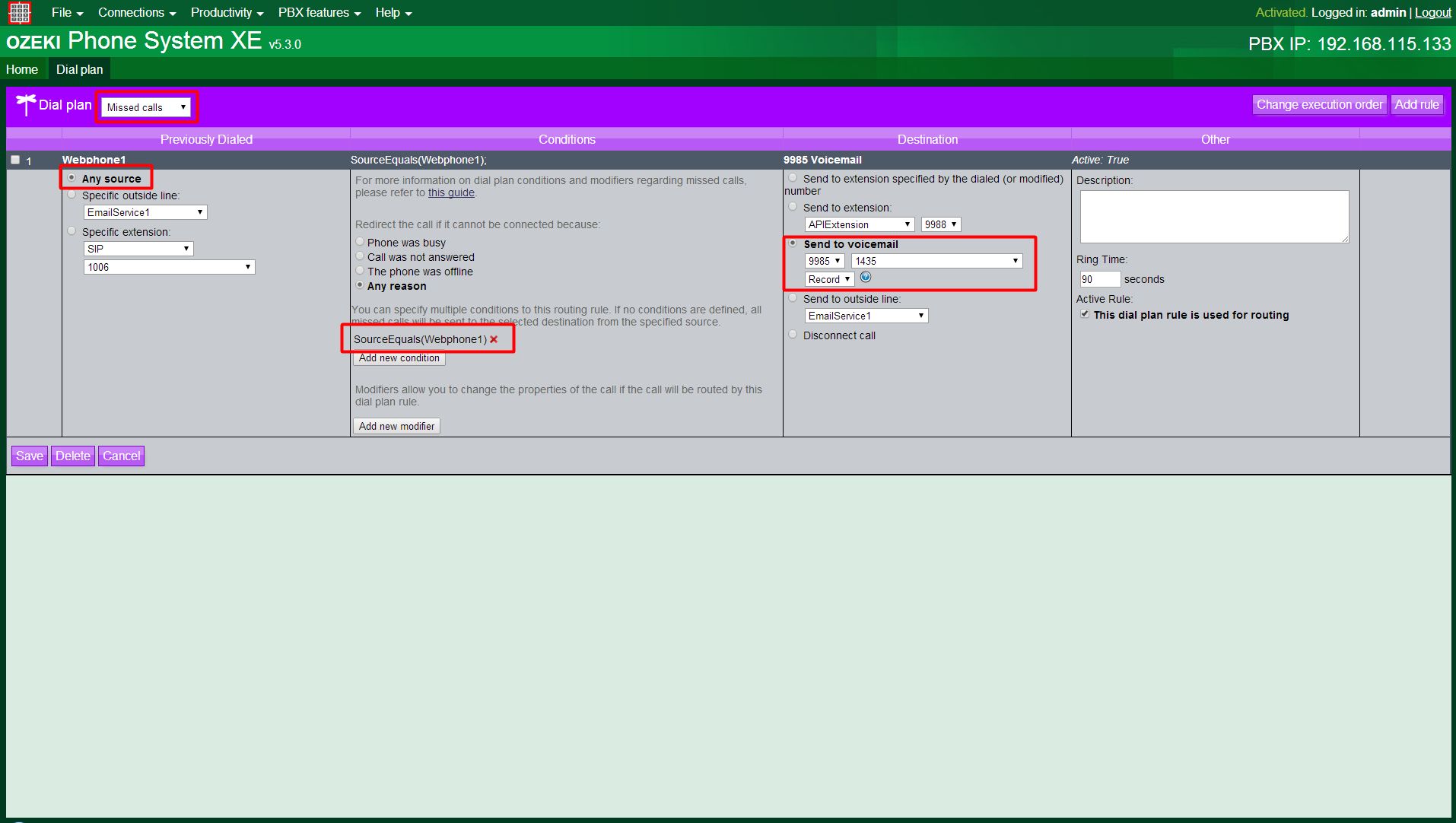Click the Delete button
The image size is (1456, 823).
point(73,456)
